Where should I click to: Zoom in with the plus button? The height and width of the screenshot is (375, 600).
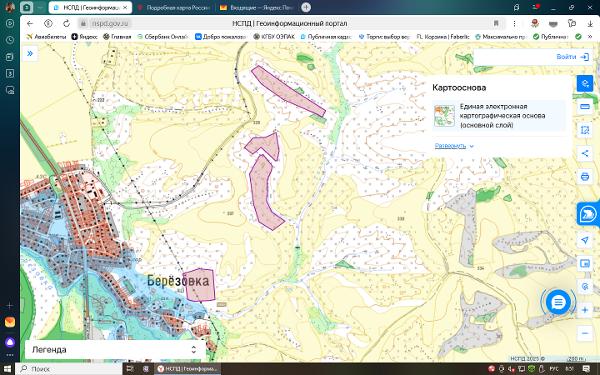coord(585,310)
